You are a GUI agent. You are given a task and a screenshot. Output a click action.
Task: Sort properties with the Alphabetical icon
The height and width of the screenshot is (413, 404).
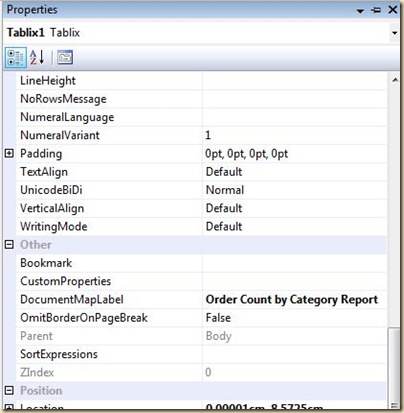pyautogui.click(x=37, y=57)
